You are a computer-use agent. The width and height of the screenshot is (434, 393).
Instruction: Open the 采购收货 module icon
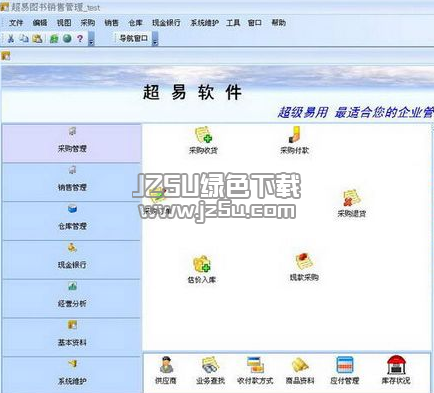203,140
